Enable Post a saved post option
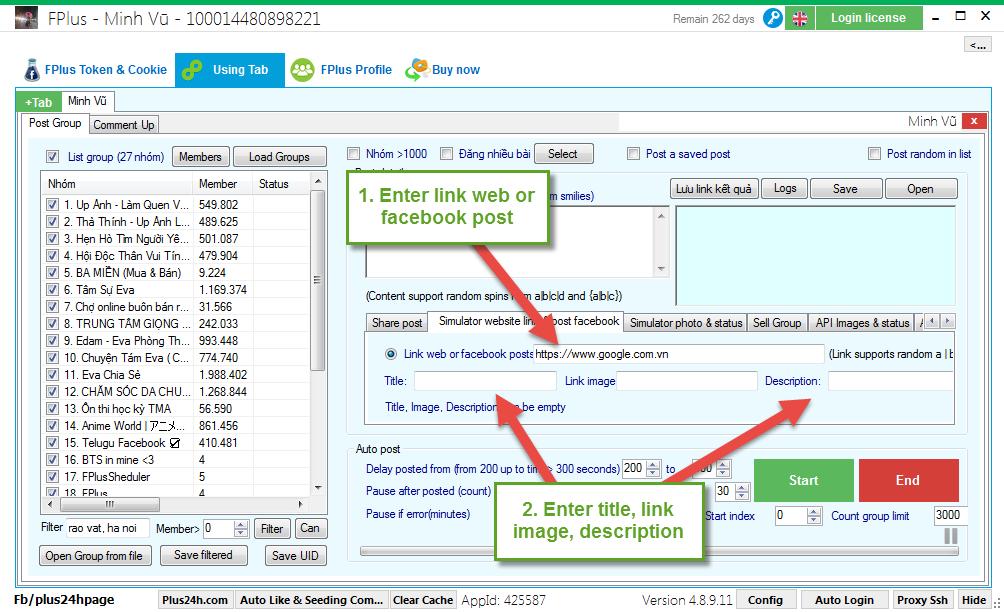 633,154
